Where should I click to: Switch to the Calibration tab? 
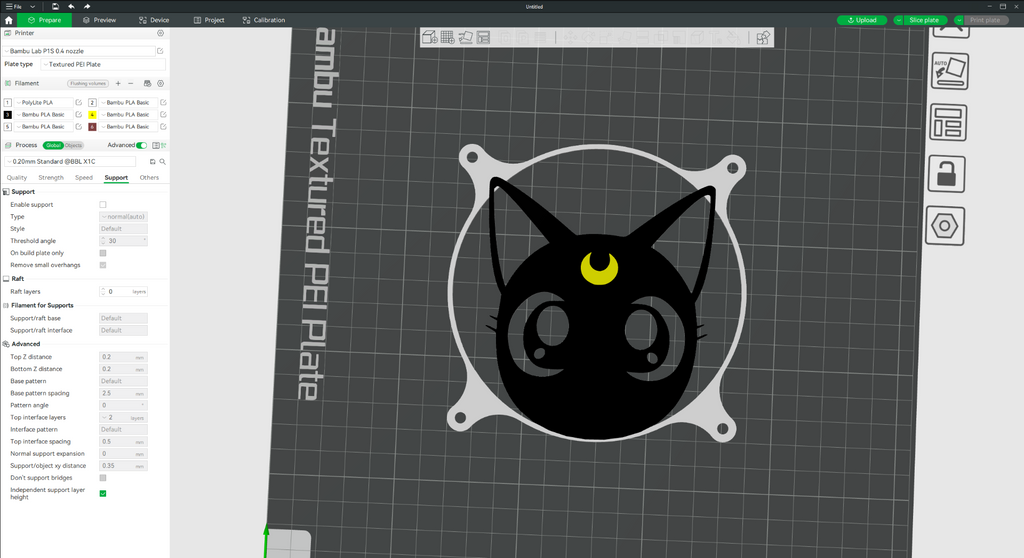point(264,20)
